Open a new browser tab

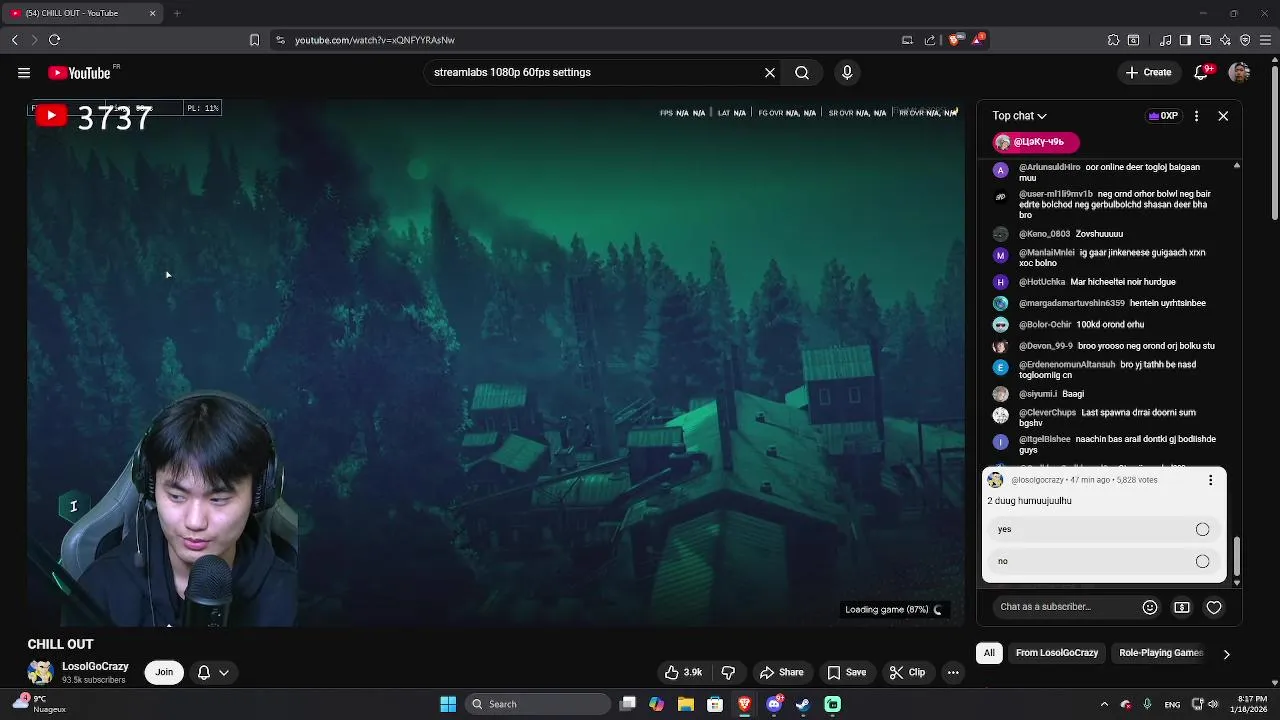click(177, 13)
